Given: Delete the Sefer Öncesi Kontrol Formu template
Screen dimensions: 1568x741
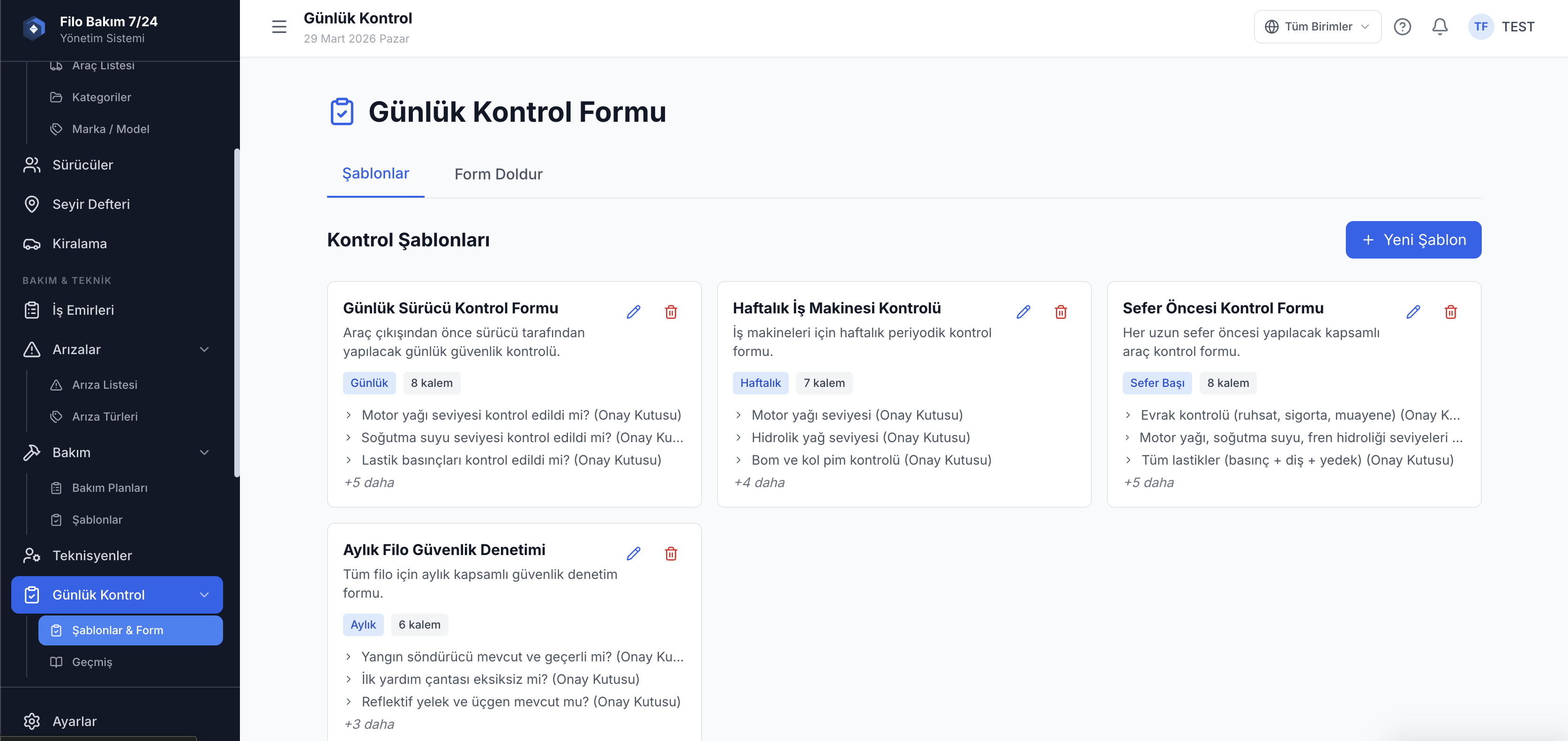Looking at the screenshot, I should point(1450,312).
